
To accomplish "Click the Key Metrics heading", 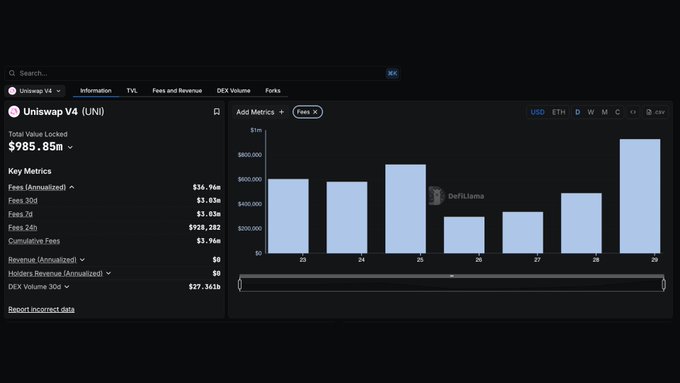I will [29, 171].
